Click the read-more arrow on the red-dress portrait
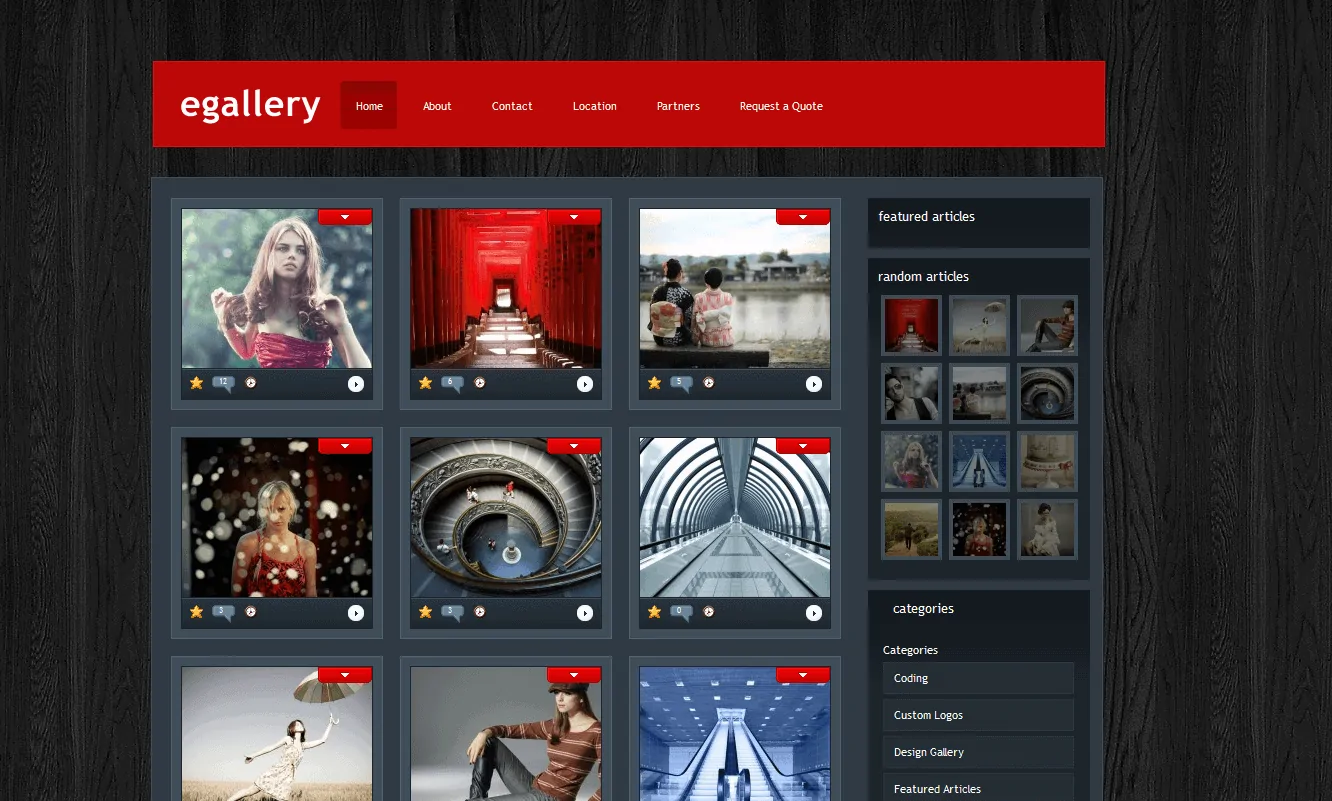Image resolution: width=1332 pixels, height=801 pixels. [x=354, y=383]
